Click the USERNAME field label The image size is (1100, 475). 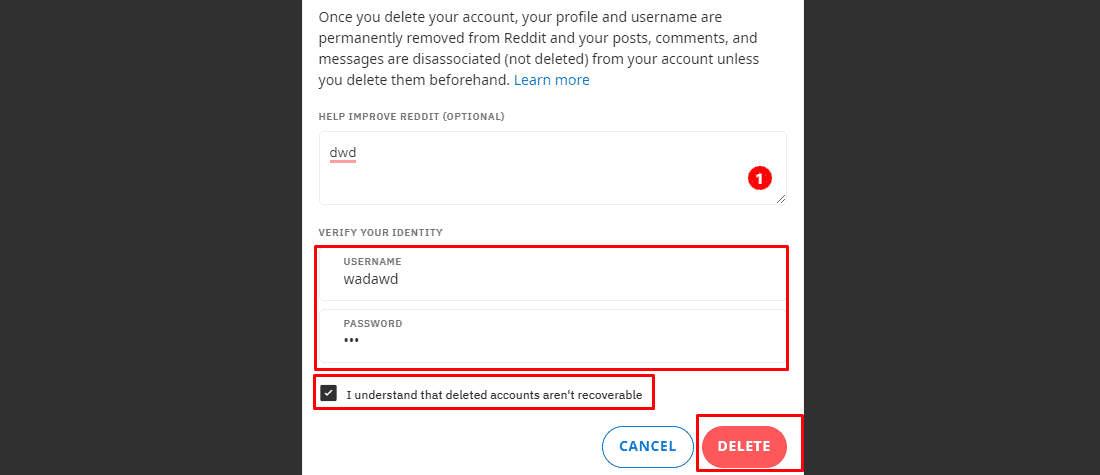point(372,262)
